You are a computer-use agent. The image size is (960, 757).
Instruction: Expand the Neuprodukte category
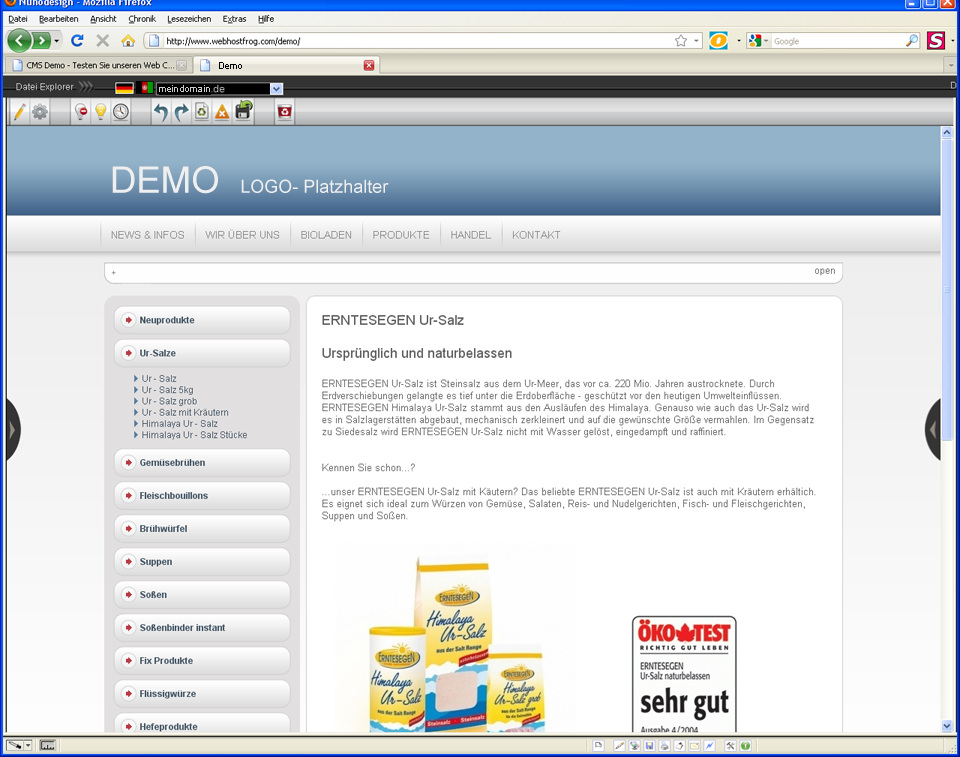point(202,320)
